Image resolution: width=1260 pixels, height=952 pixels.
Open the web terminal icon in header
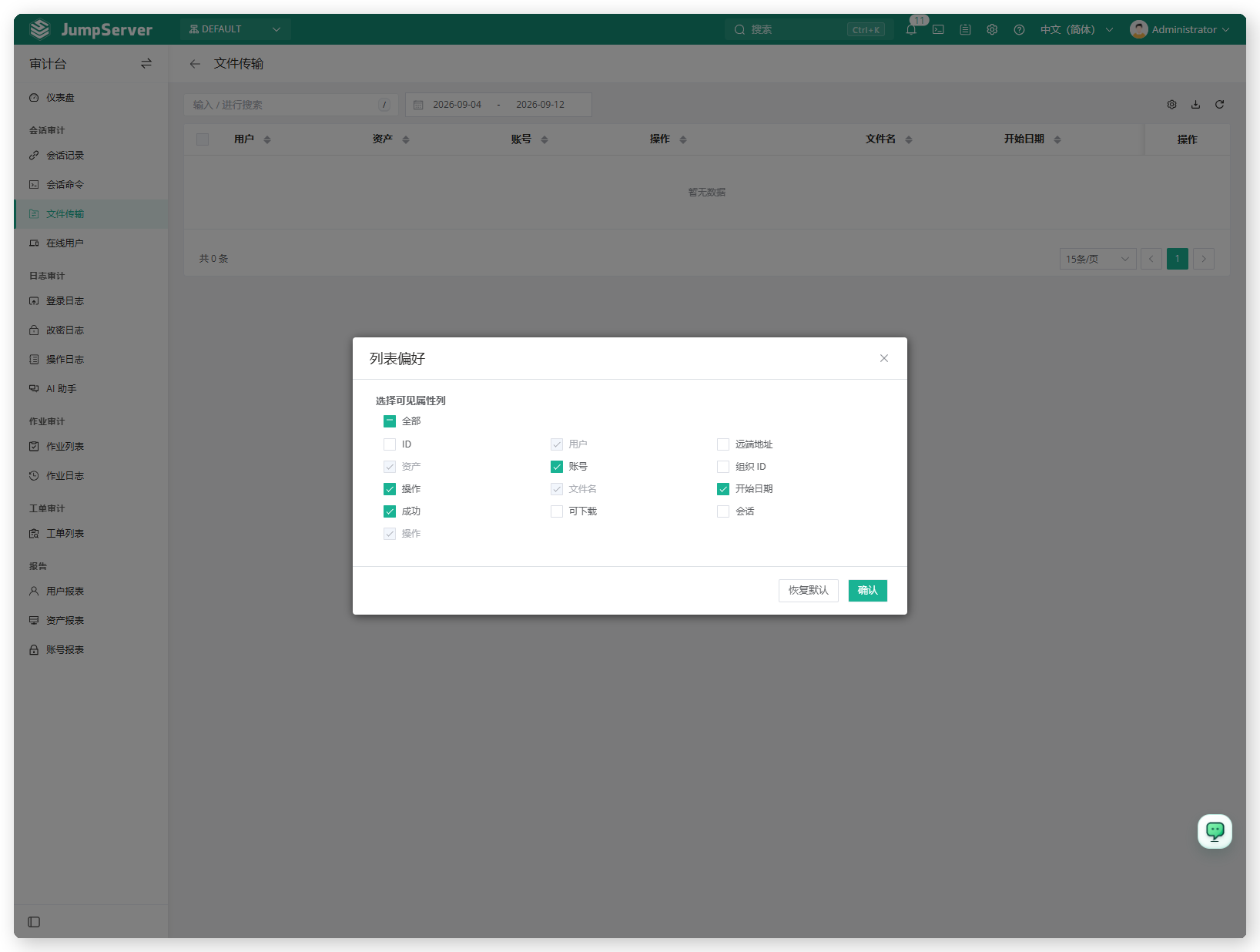point(938,29)
